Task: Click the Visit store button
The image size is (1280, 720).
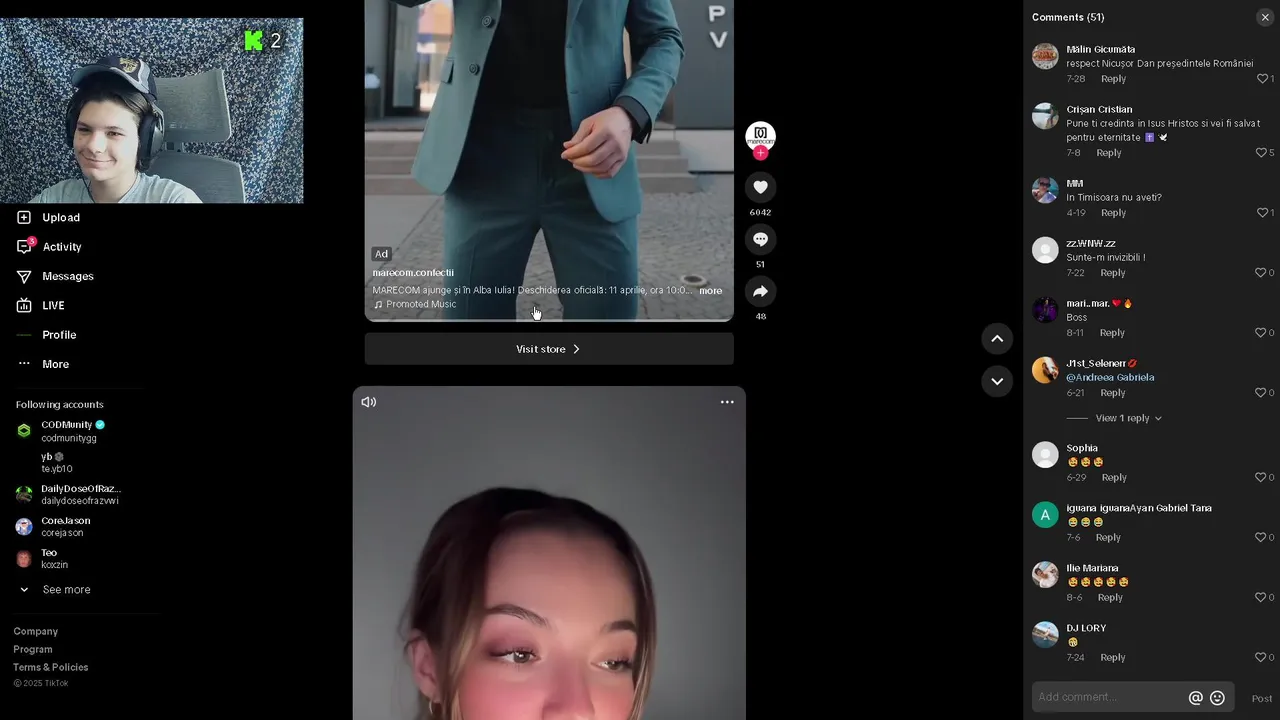Action: (549, 349)
